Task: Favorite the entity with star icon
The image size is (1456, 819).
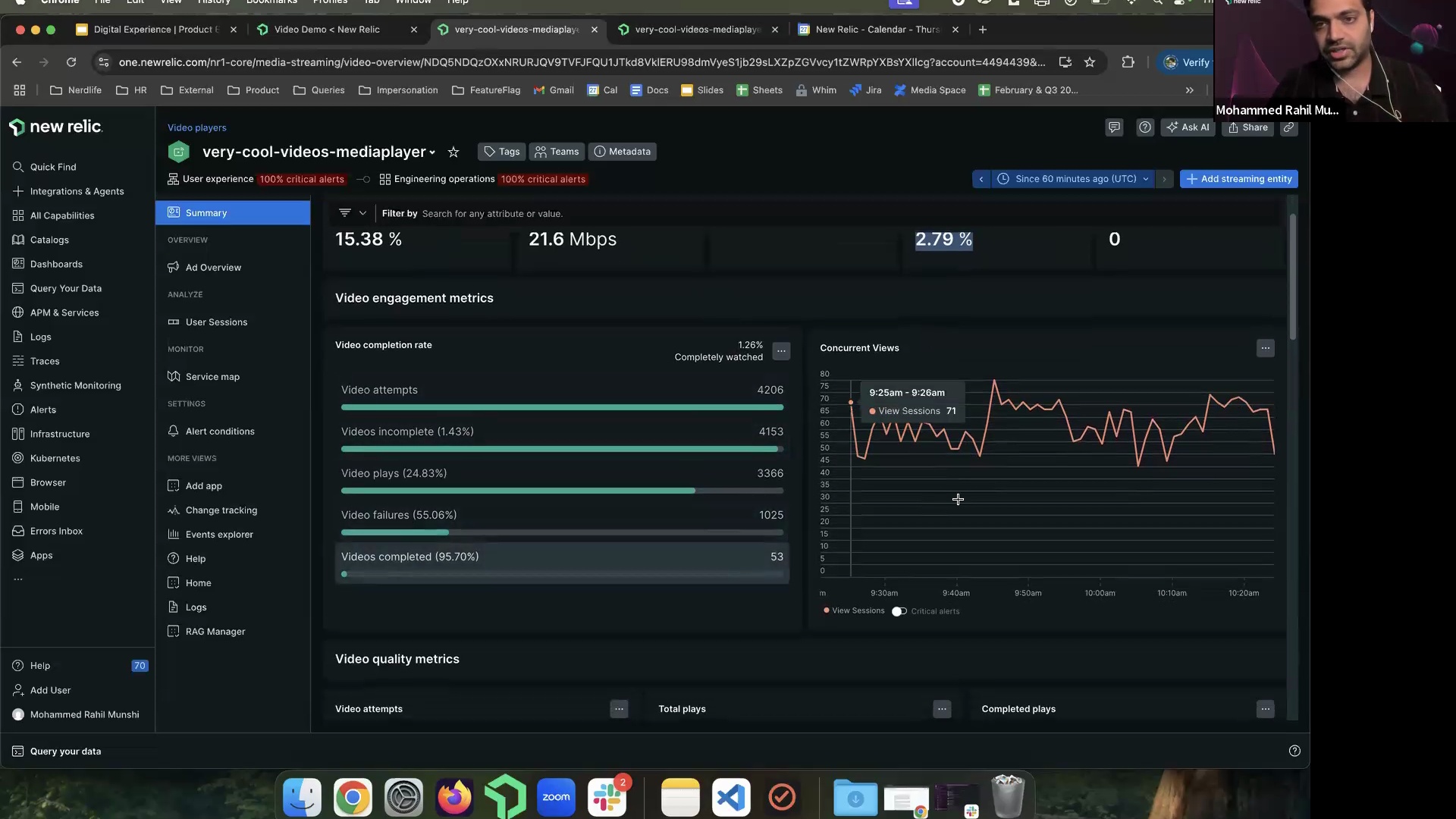Action: pyautogui.click(x=453, y=152)
